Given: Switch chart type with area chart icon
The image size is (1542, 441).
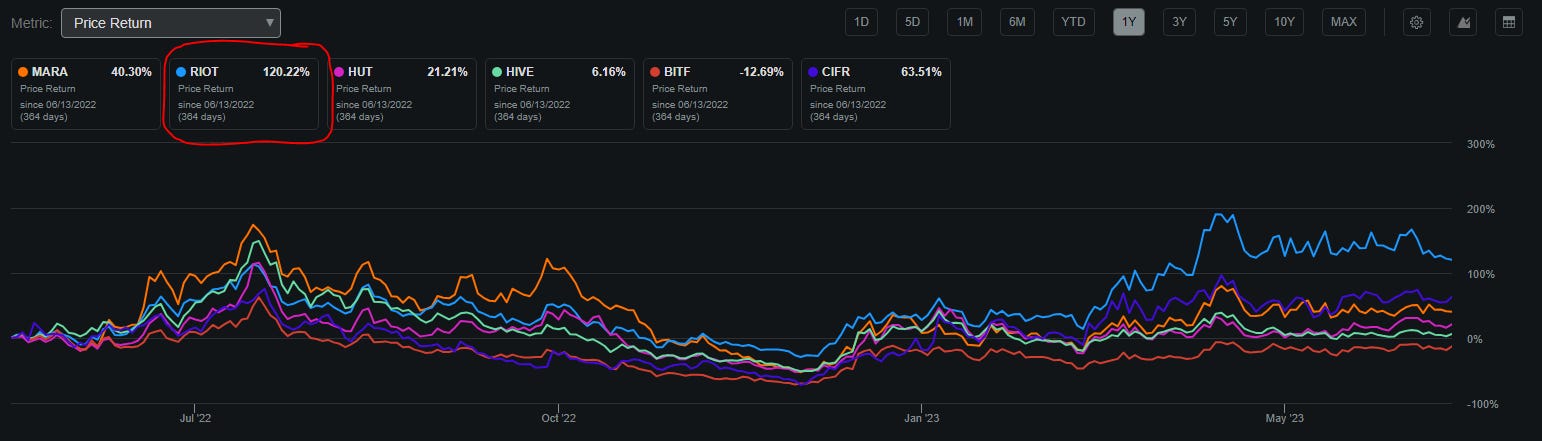Looking at the screenshot, I should tap(1462, 22).
